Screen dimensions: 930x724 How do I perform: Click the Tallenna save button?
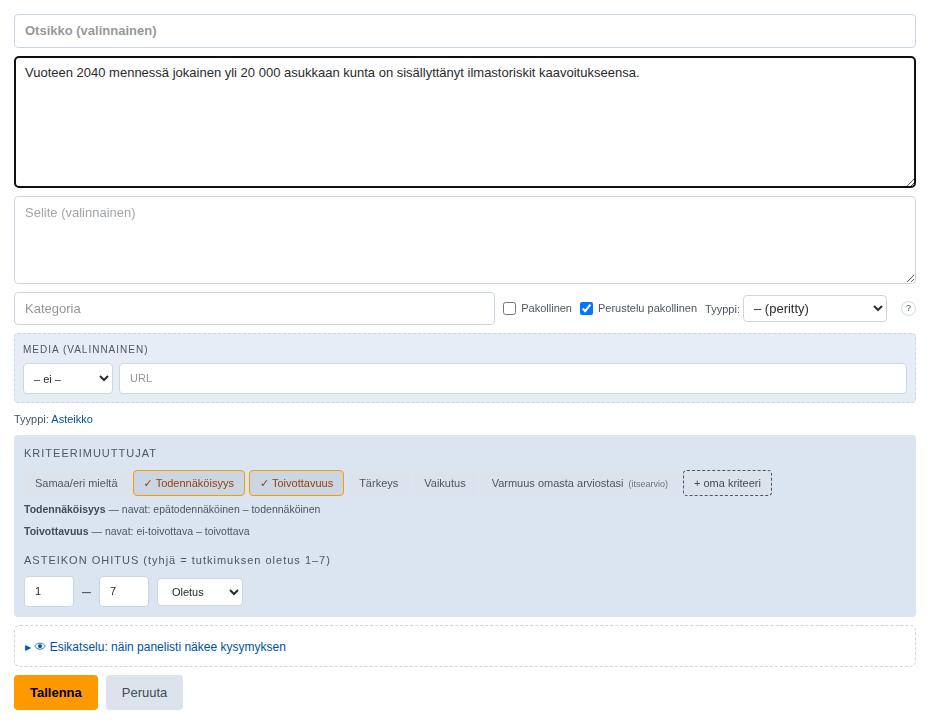[x=56, y=693]
